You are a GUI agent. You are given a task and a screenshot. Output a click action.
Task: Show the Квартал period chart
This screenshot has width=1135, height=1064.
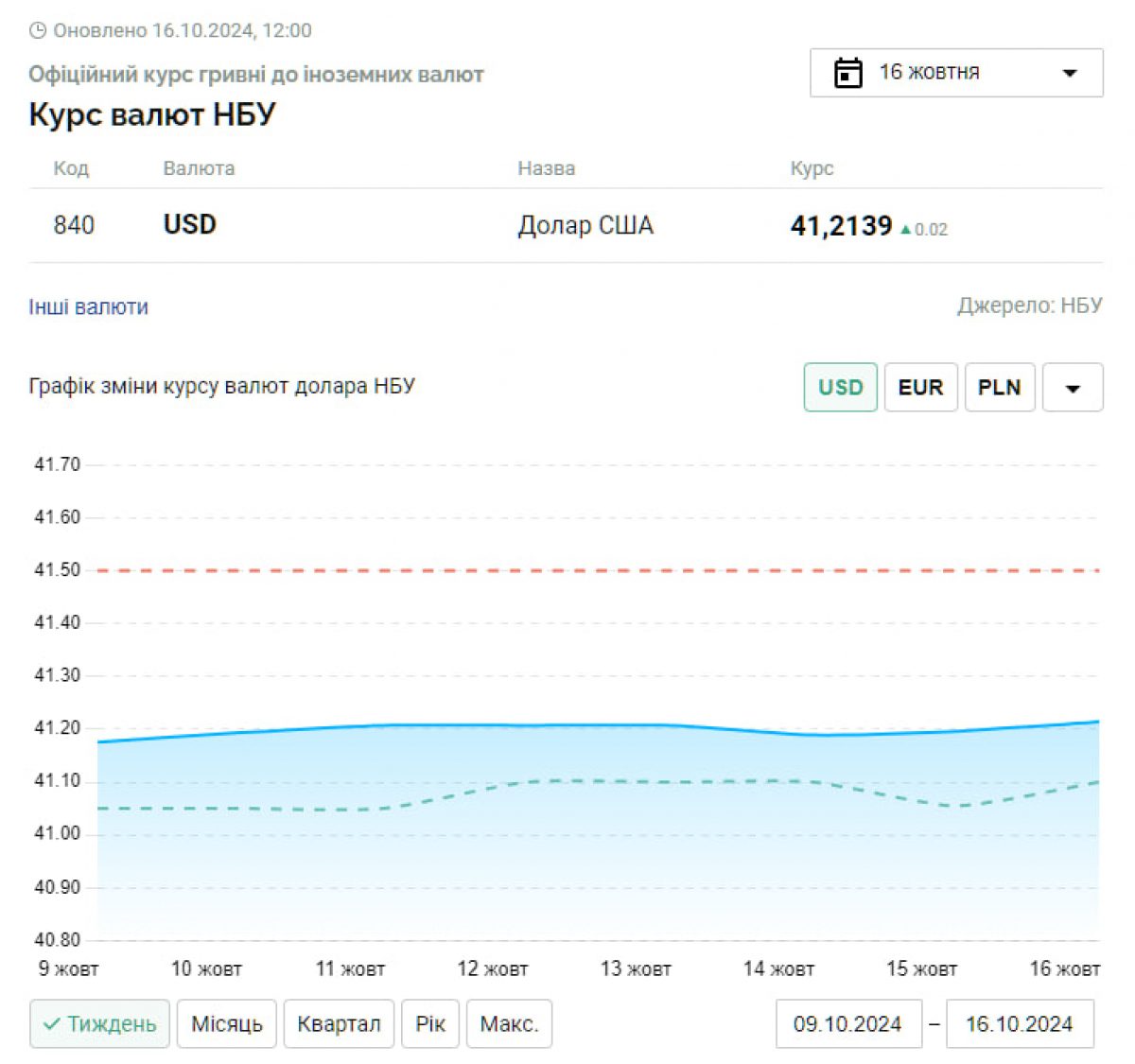point(339,1023)
